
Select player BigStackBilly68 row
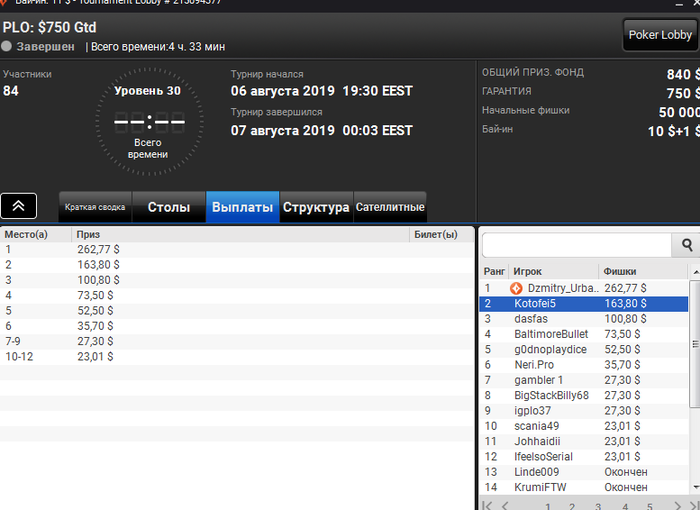pos(584,396)
